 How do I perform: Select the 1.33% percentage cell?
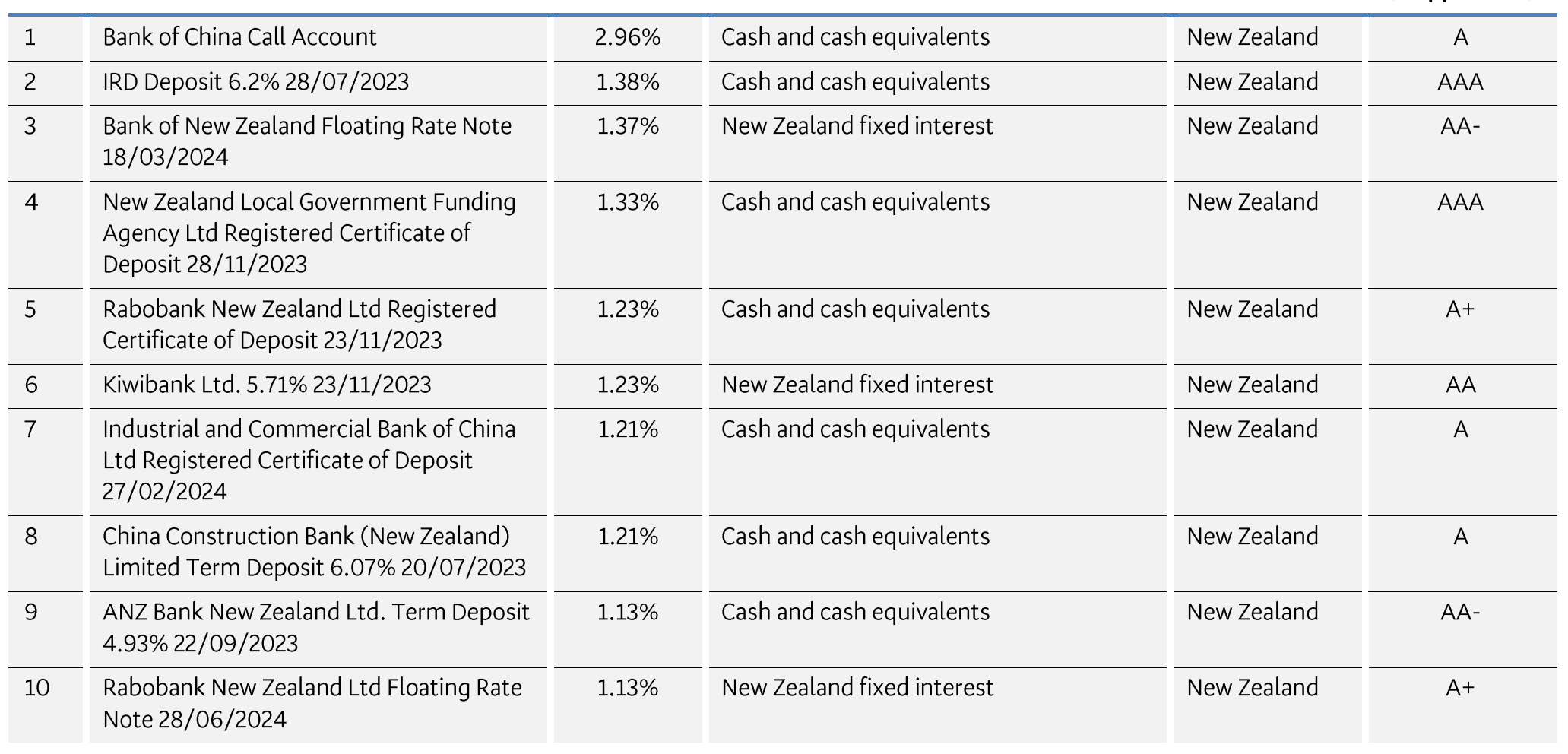[x=627, y=202]
